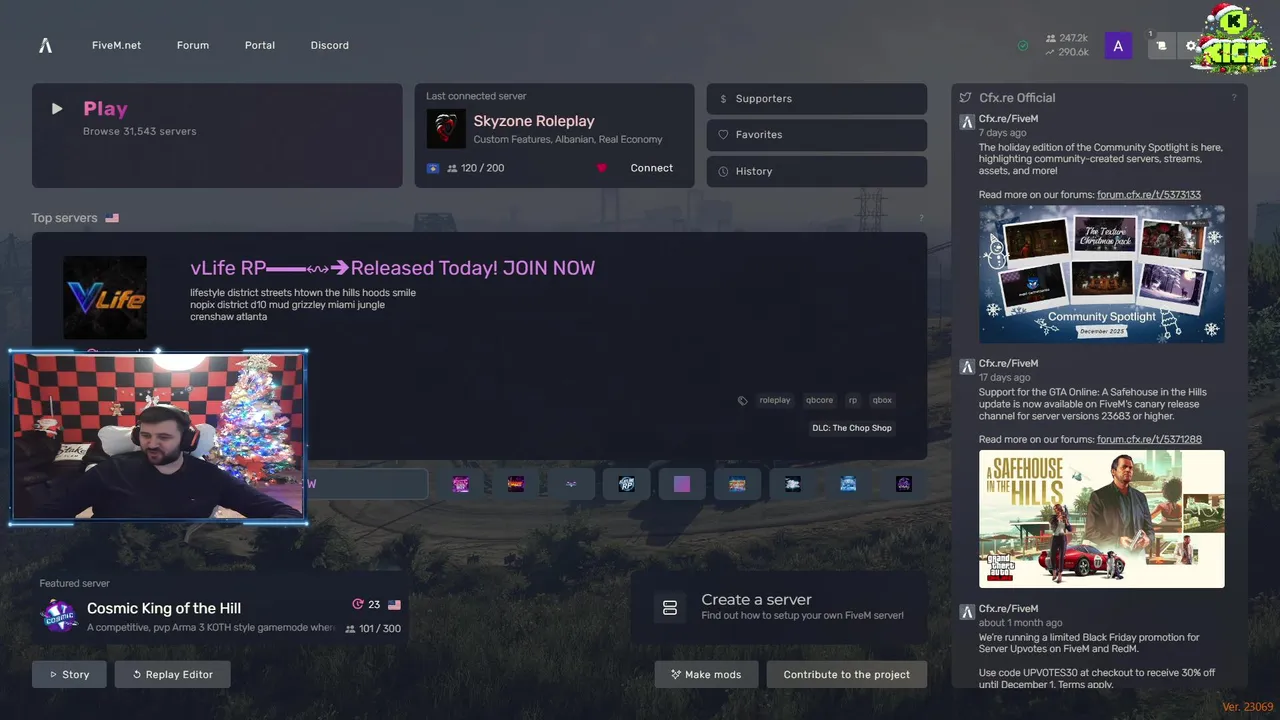The image size is (1280, 720).
Task: Click the flag icon beside Skyzone player count
Action: pyautogui.click(x=433, y=168)
